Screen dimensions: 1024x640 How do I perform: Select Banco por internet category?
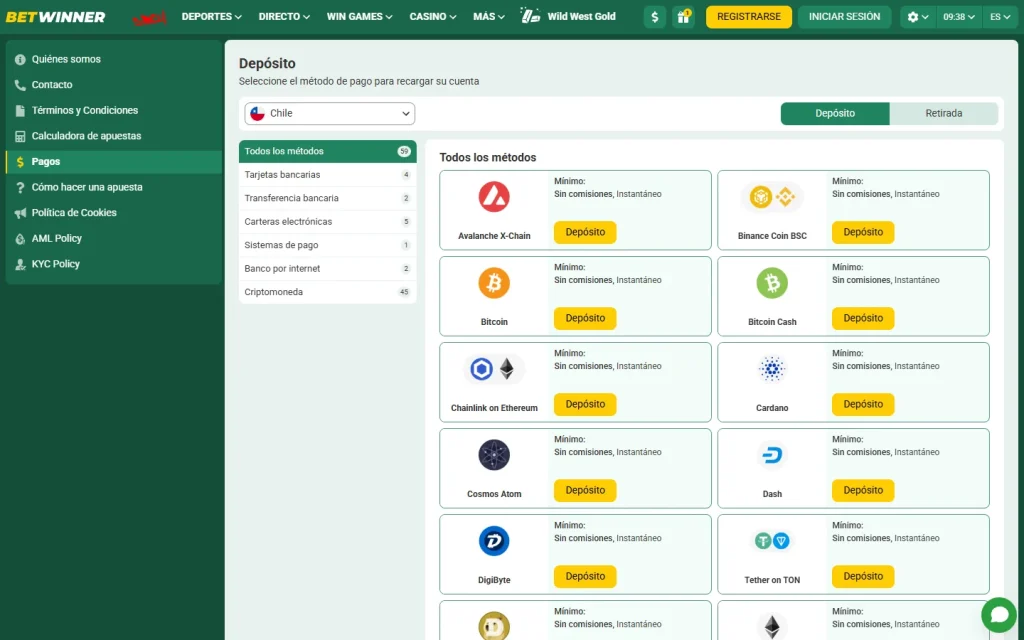coord(327,268)
